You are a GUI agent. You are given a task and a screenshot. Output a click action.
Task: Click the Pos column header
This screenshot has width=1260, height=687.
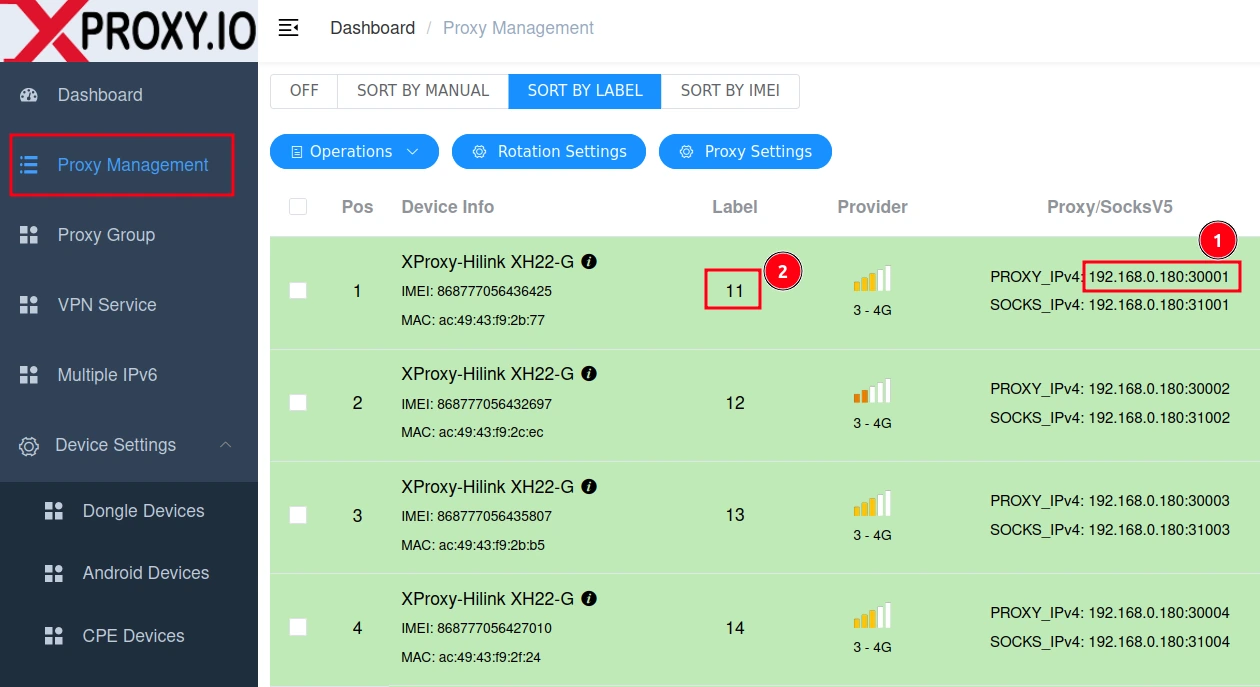pos(357,207)
